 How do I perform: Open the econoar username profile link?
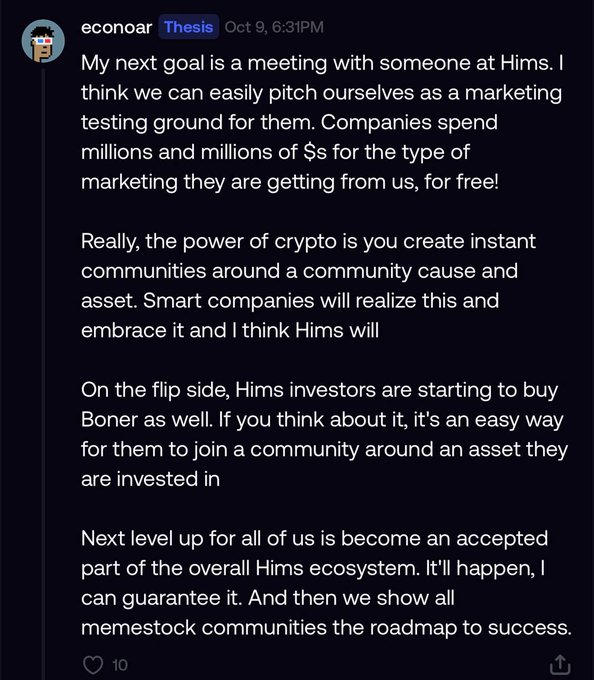(x=116, y=27)
